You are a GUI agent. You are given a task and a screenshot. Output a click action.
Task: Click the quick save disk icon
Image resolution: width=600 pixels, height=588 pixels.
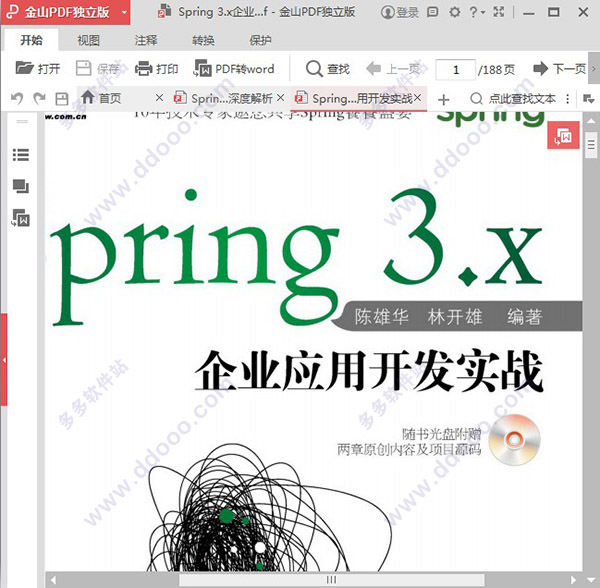pos(62,99)
